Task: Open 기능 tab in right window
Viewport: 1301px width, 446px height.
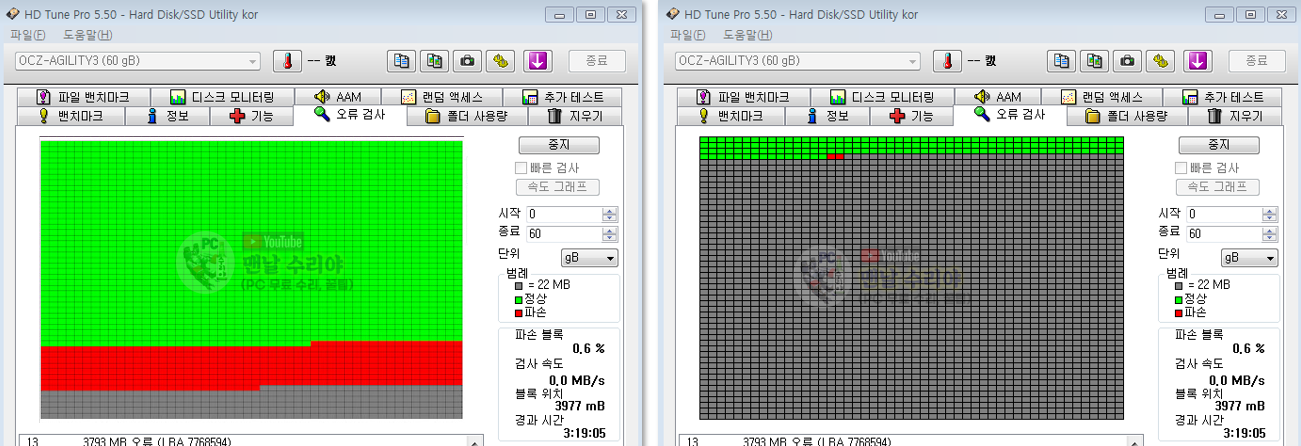Action: click(912, 116)
